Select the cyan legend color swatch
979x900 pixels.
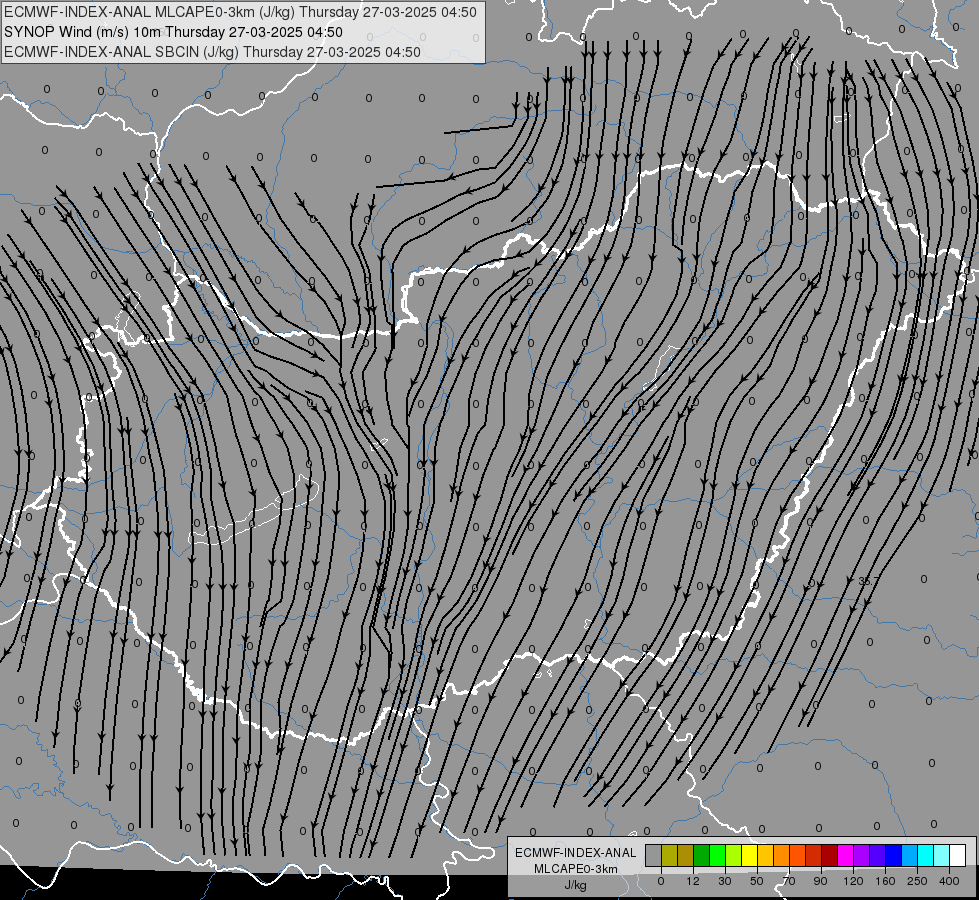(x=925, y=855)
